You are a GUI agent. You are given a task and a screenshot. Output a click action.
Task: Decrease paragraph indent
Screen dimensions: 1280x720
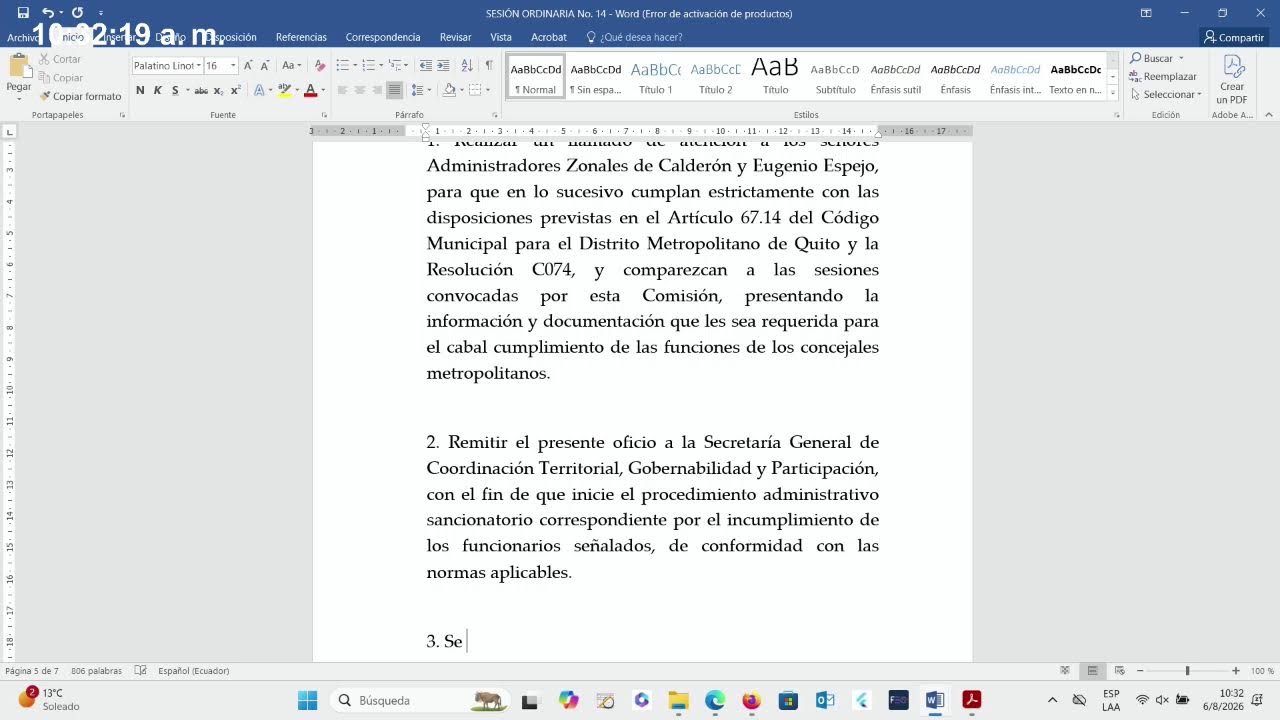pyautogui.click(x=426, y=65)
